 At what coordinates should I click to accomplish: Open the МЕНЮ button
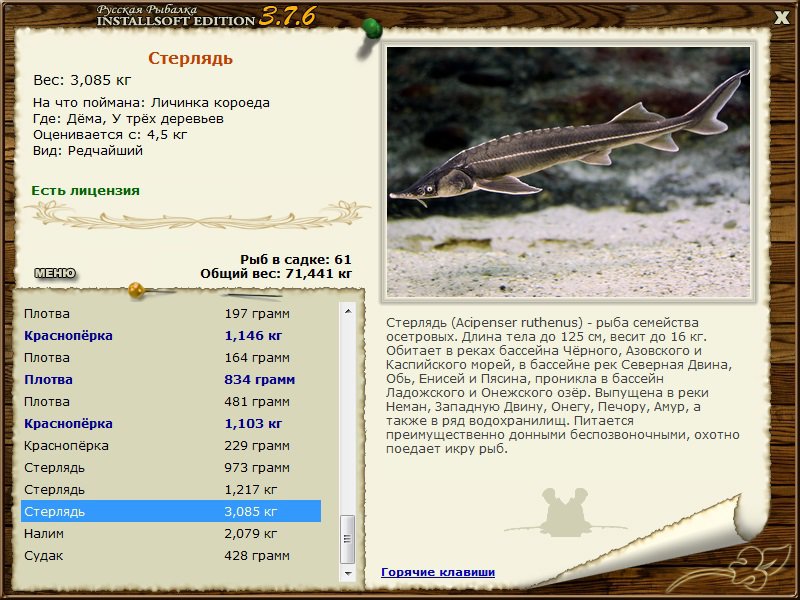click(55, 273)
